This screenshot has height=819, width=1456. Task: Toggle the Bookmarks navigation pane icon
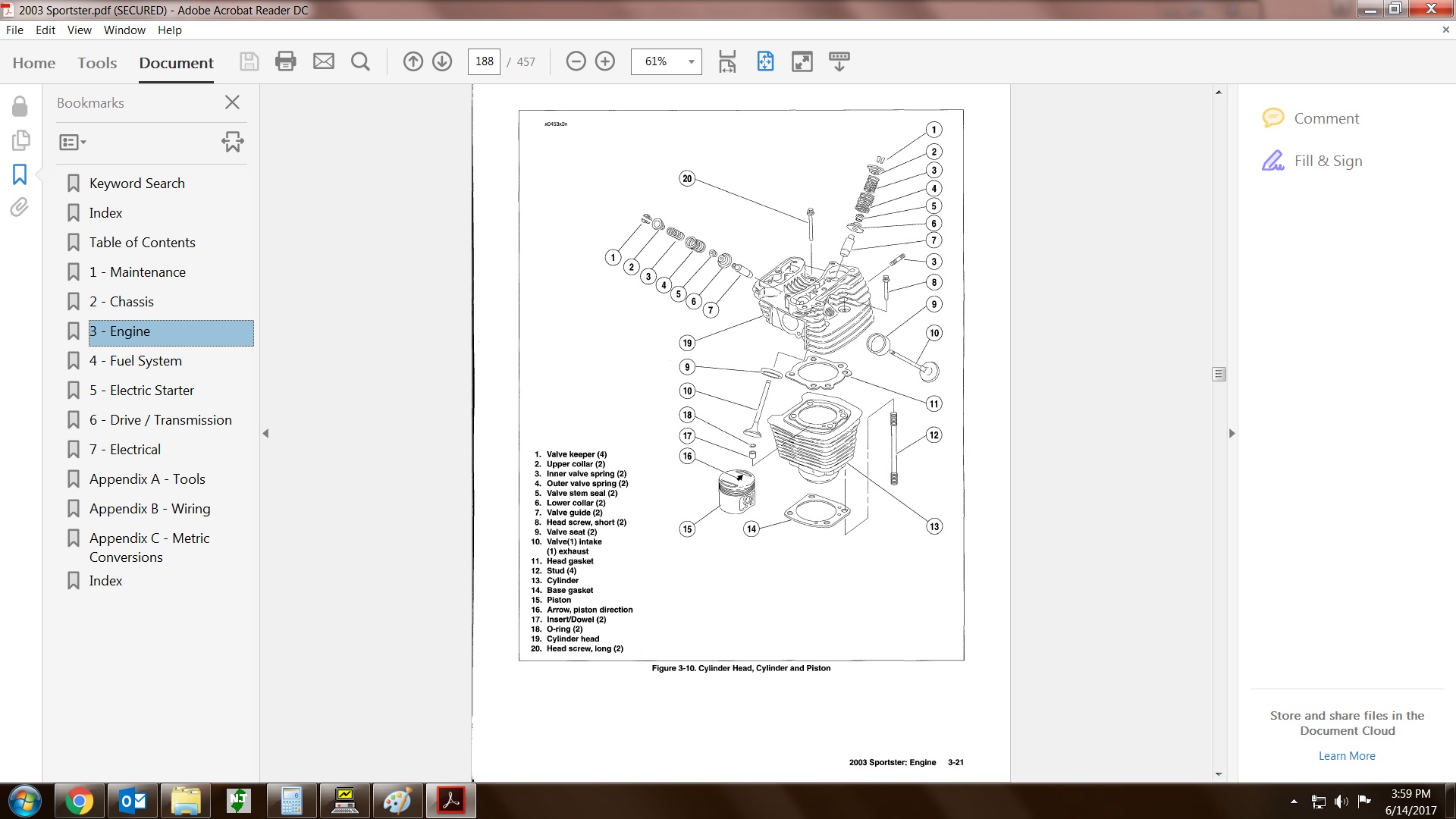click(20, 174)
